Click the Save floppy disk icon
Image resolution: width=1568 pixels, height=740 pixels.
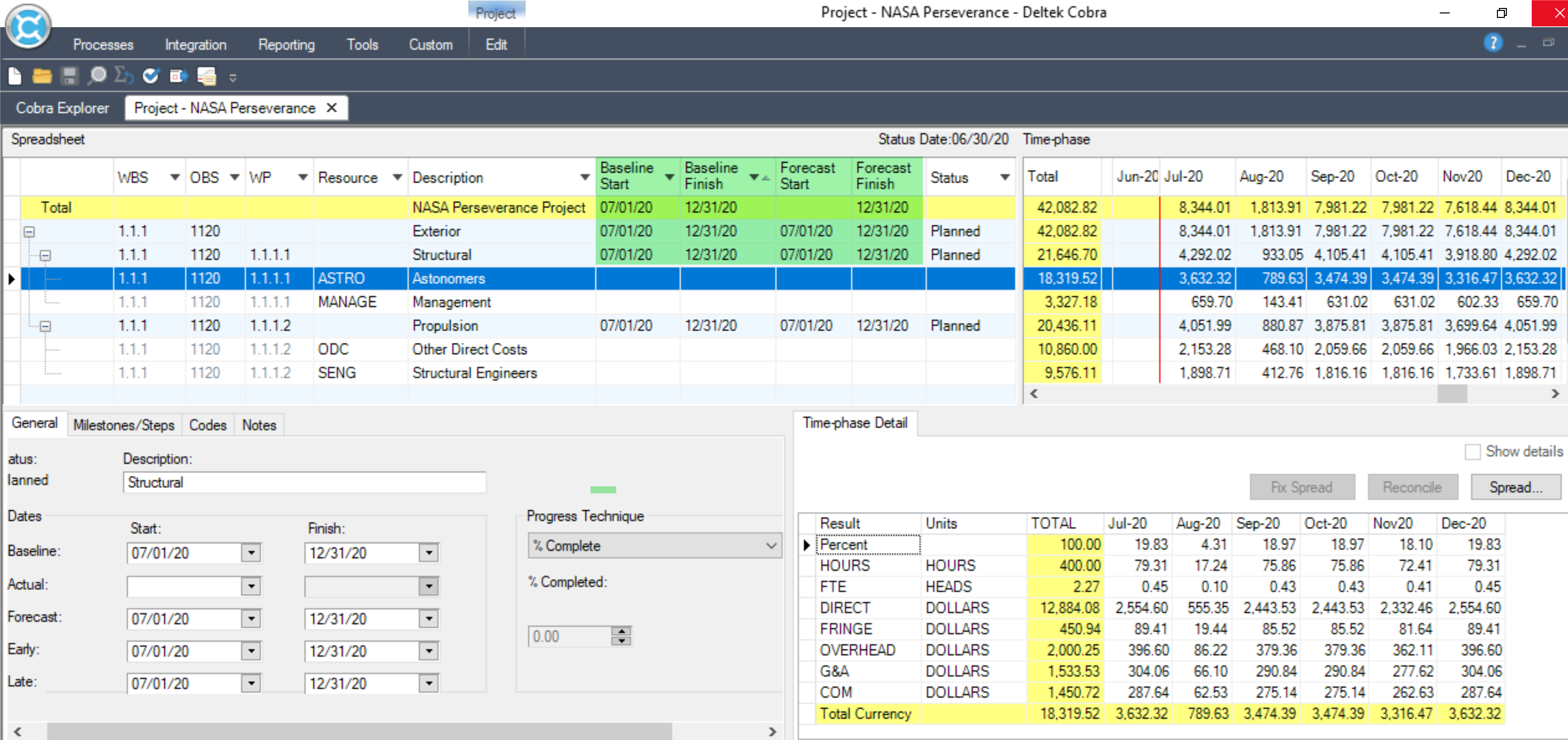pyautogui.click(x=70, y=76)
